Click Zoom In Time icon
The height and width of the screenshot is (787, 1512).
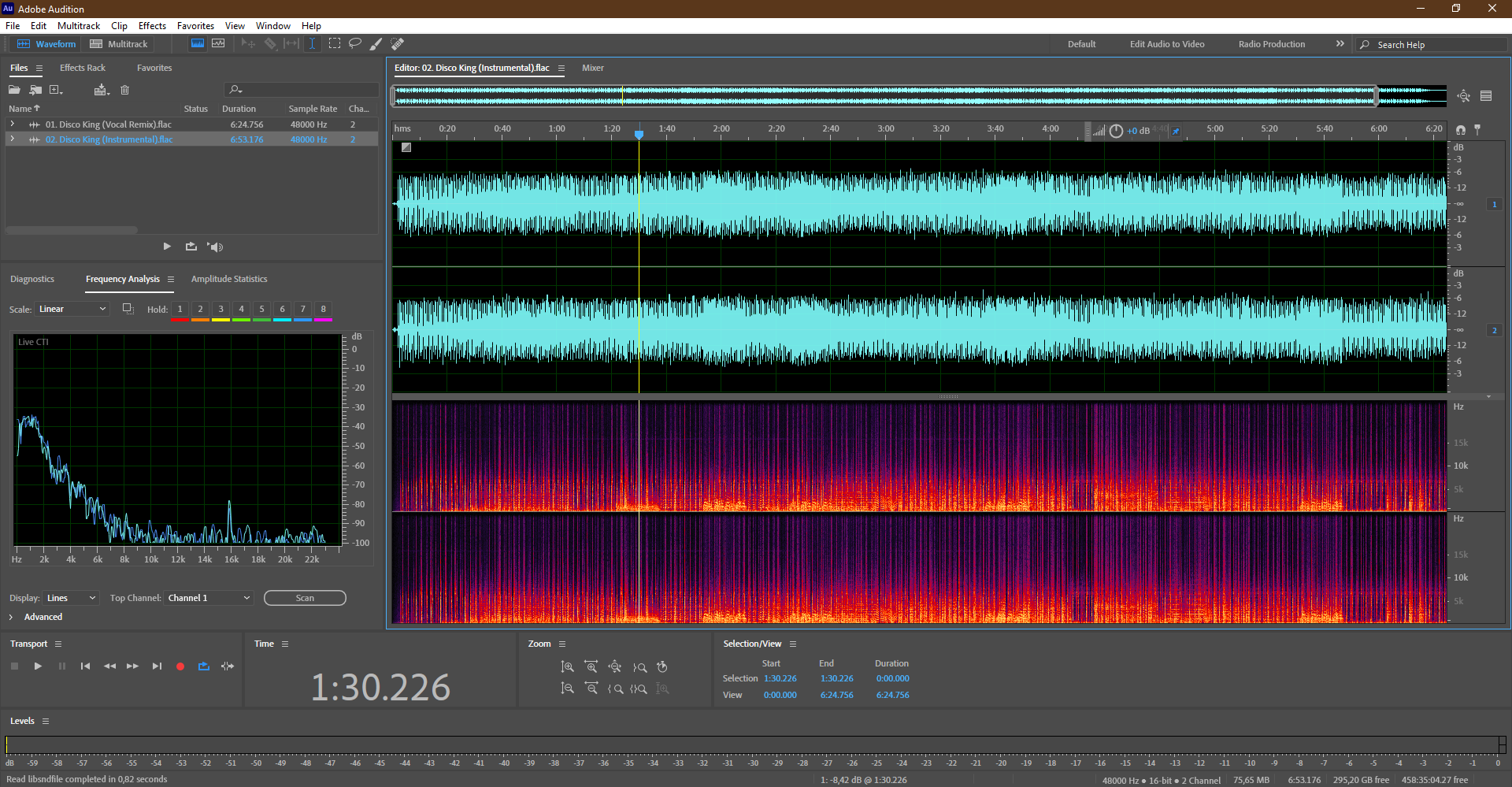pyautogui.click(x=591, y=667)
